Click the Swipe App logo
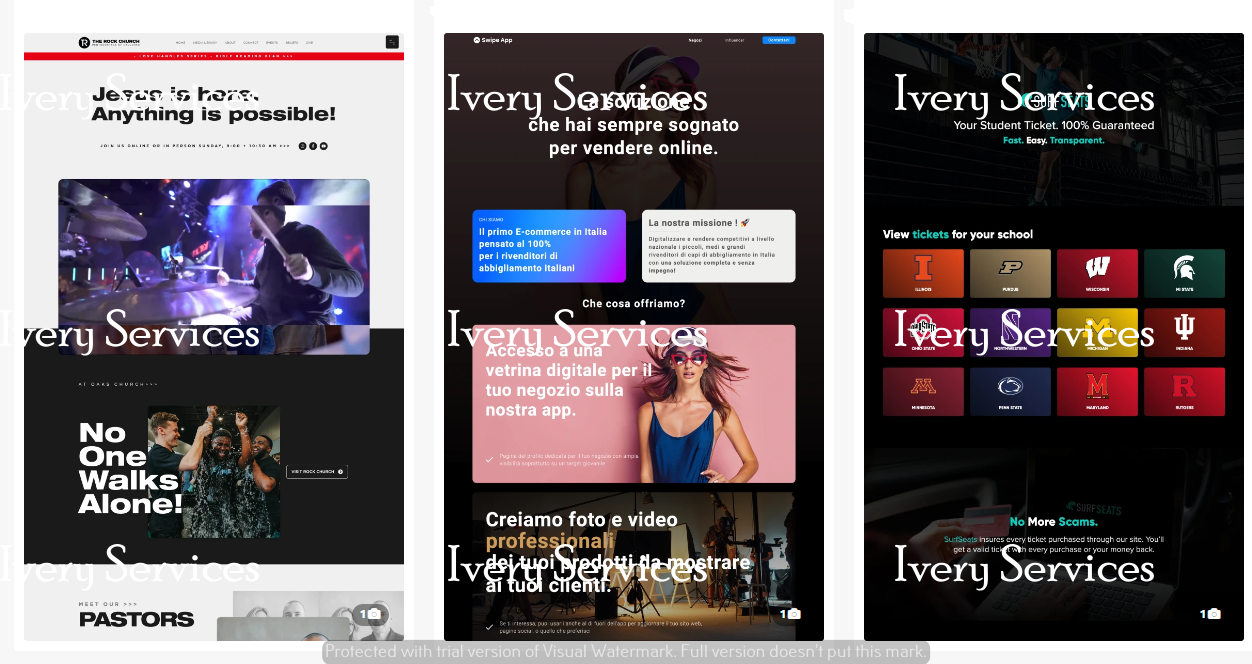Viewport: 1252px width, 664px height. click(493, 40)
